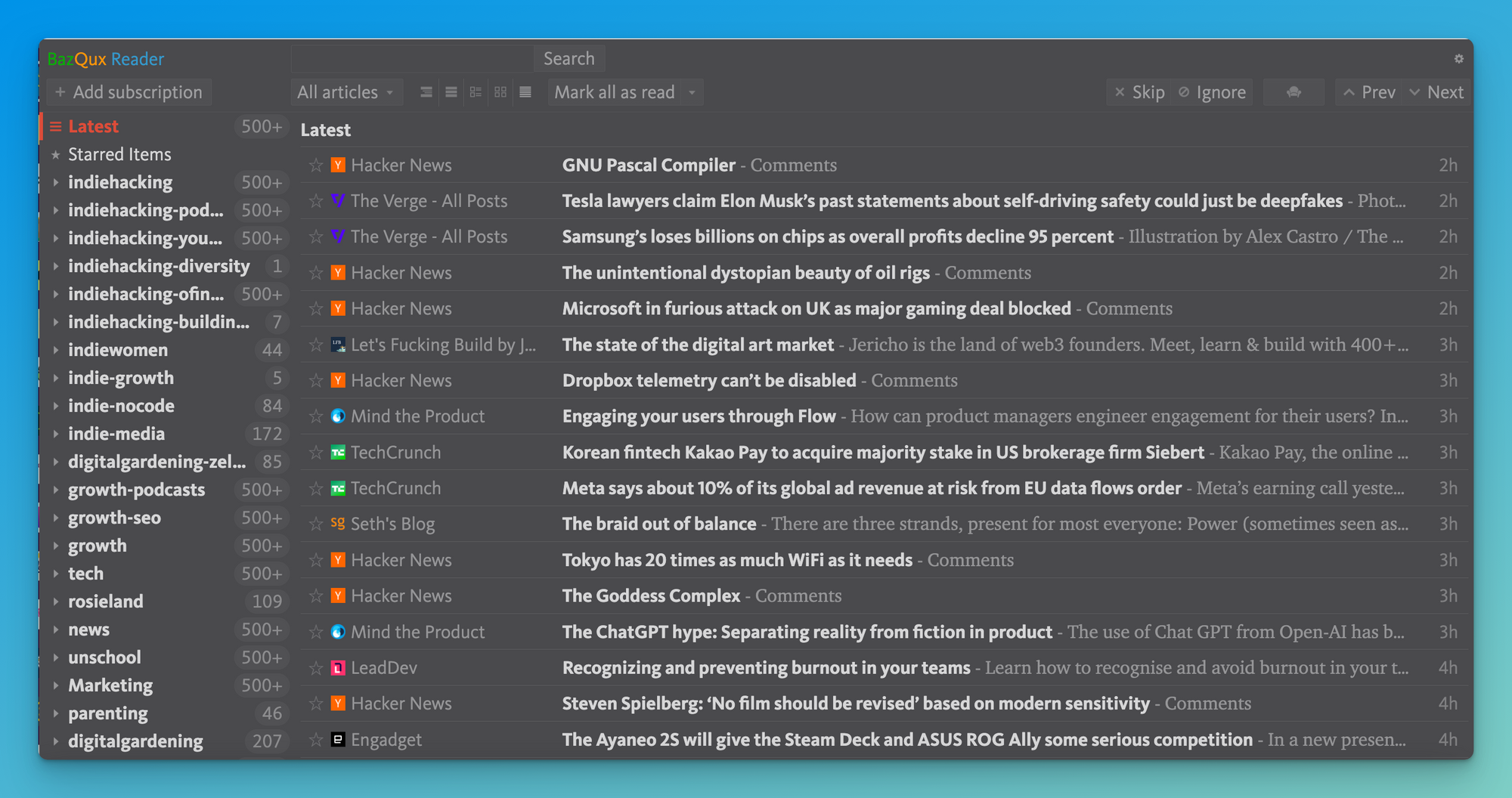Star The Goddess Complex article
This screenshot has width=1512, height=798.
tap(316, 595)
